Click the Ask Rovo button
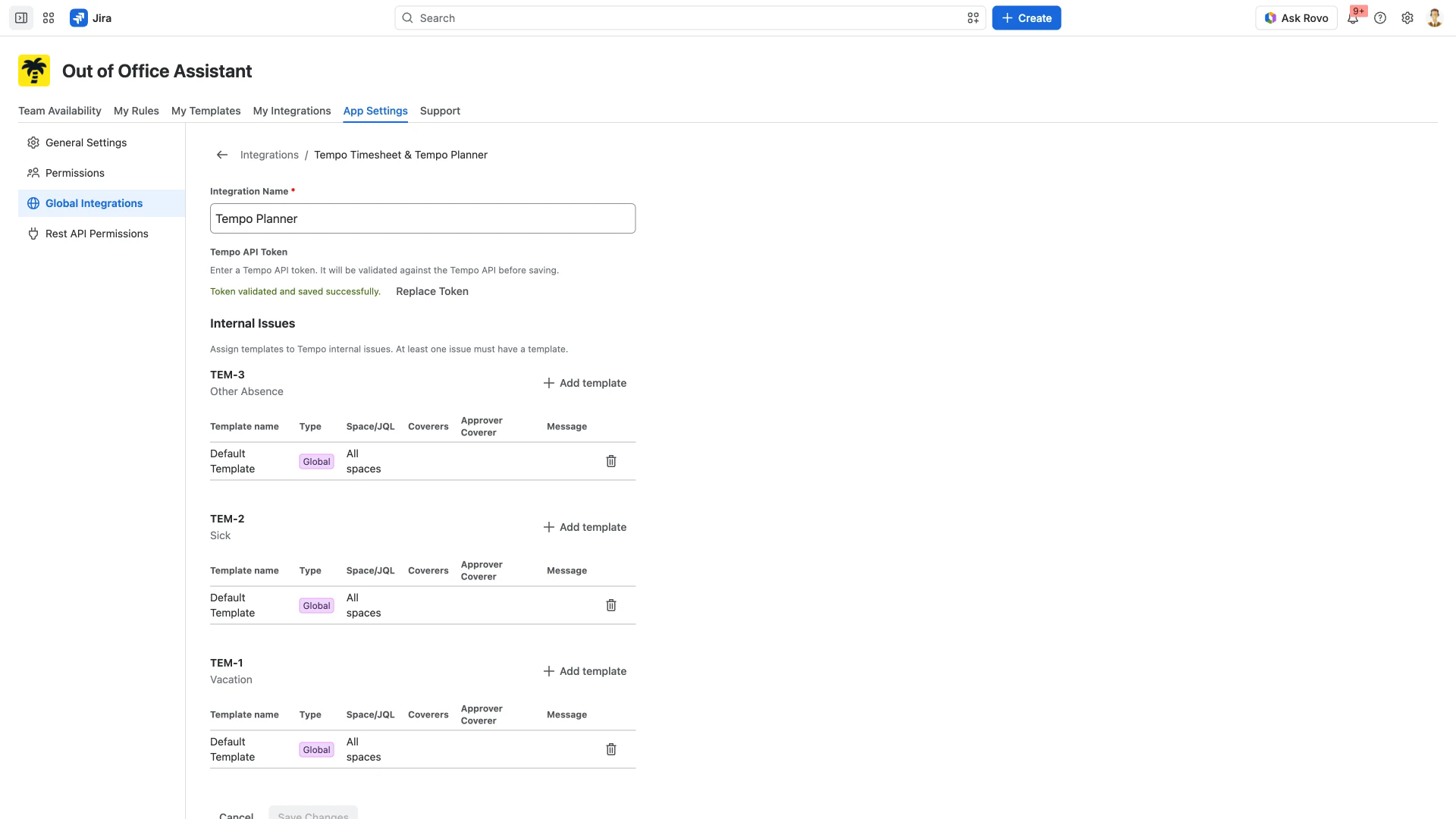 (x=1296, y=18)
